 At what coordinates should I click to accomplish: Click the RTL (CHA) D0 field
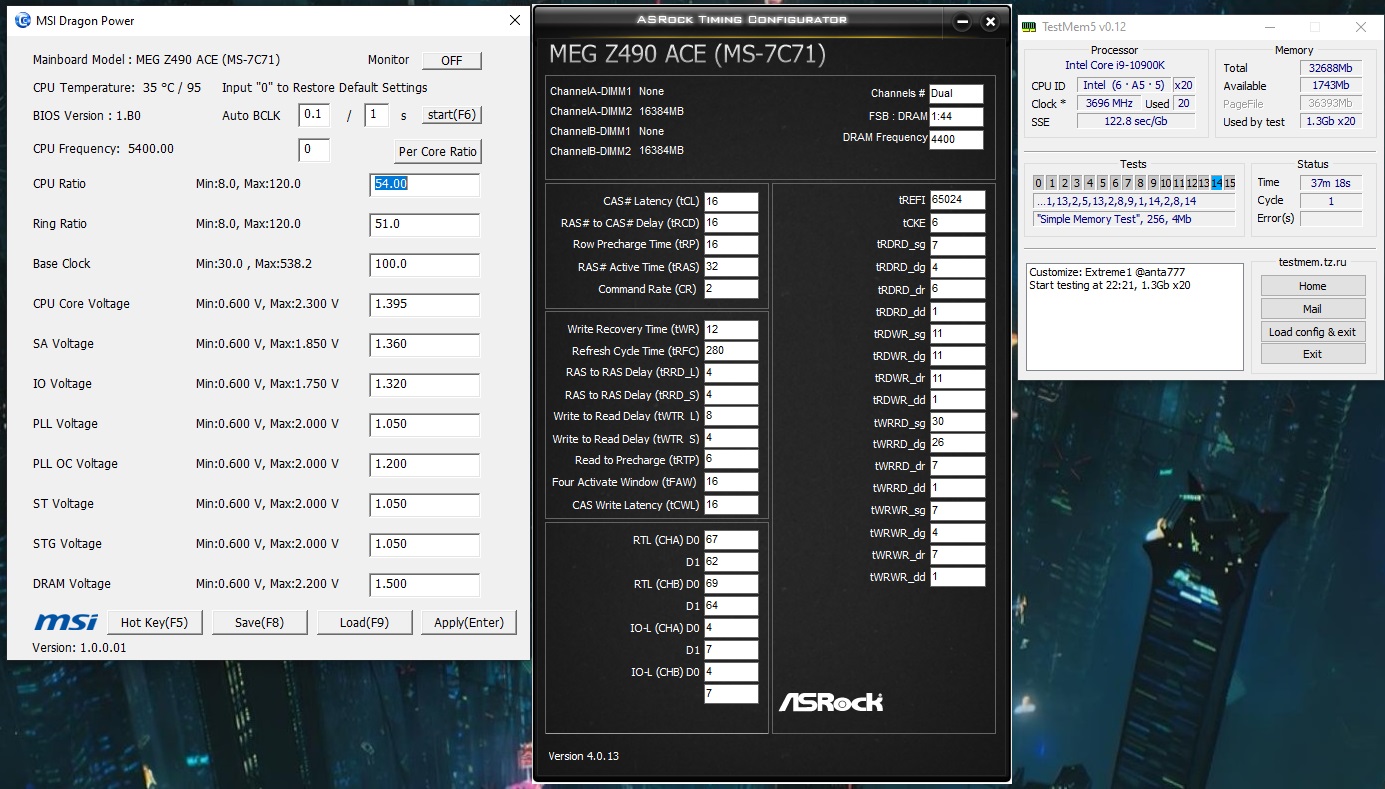[x=731, y=540]
